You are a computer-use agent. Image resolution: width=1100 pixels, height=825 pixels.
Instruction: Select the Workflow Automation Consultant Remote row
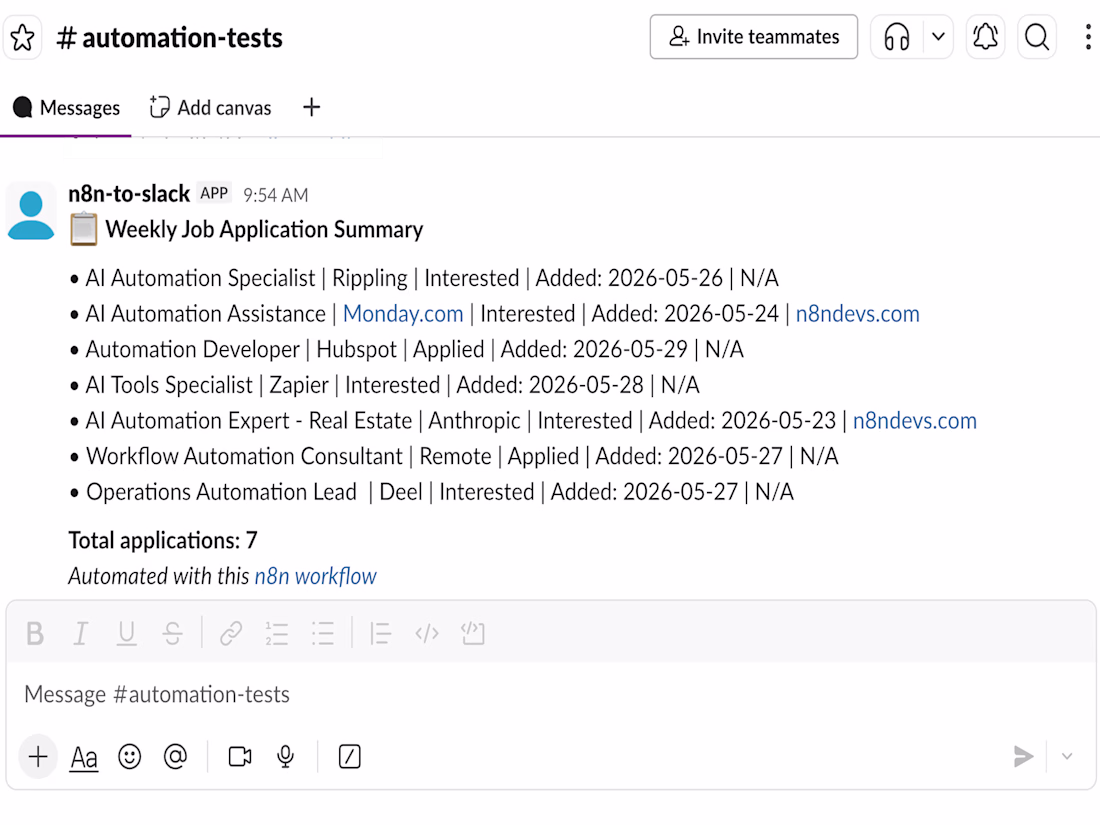pos(454,456)
